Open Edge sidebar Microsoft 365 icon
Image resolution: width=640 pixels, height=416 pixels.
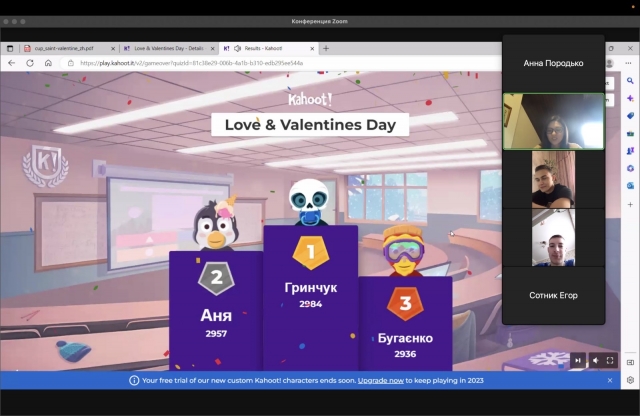pyautogui.click(x=630, y=168)
